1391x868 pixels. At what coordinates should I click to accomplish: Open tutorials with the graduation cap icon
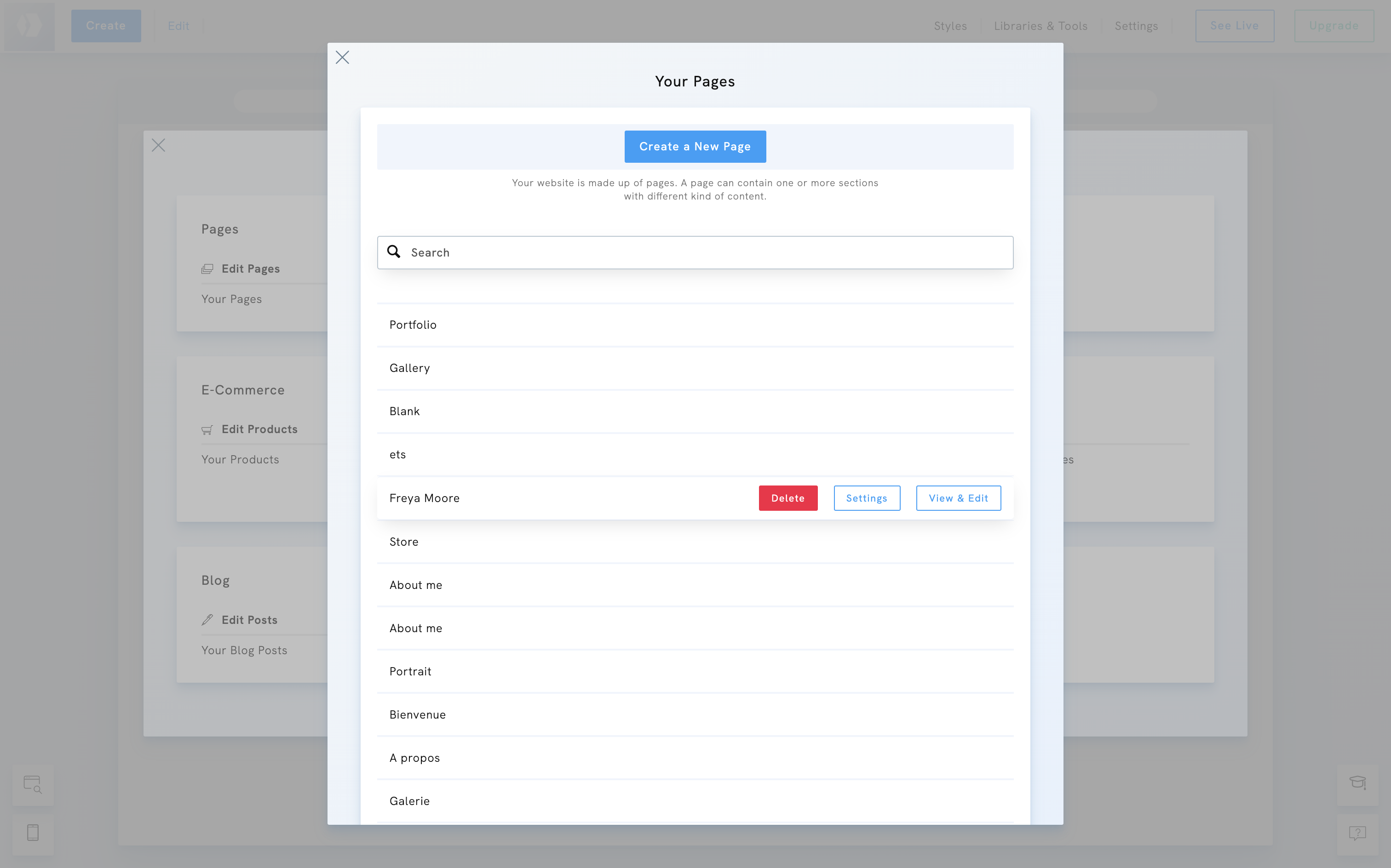point(1358,782)
